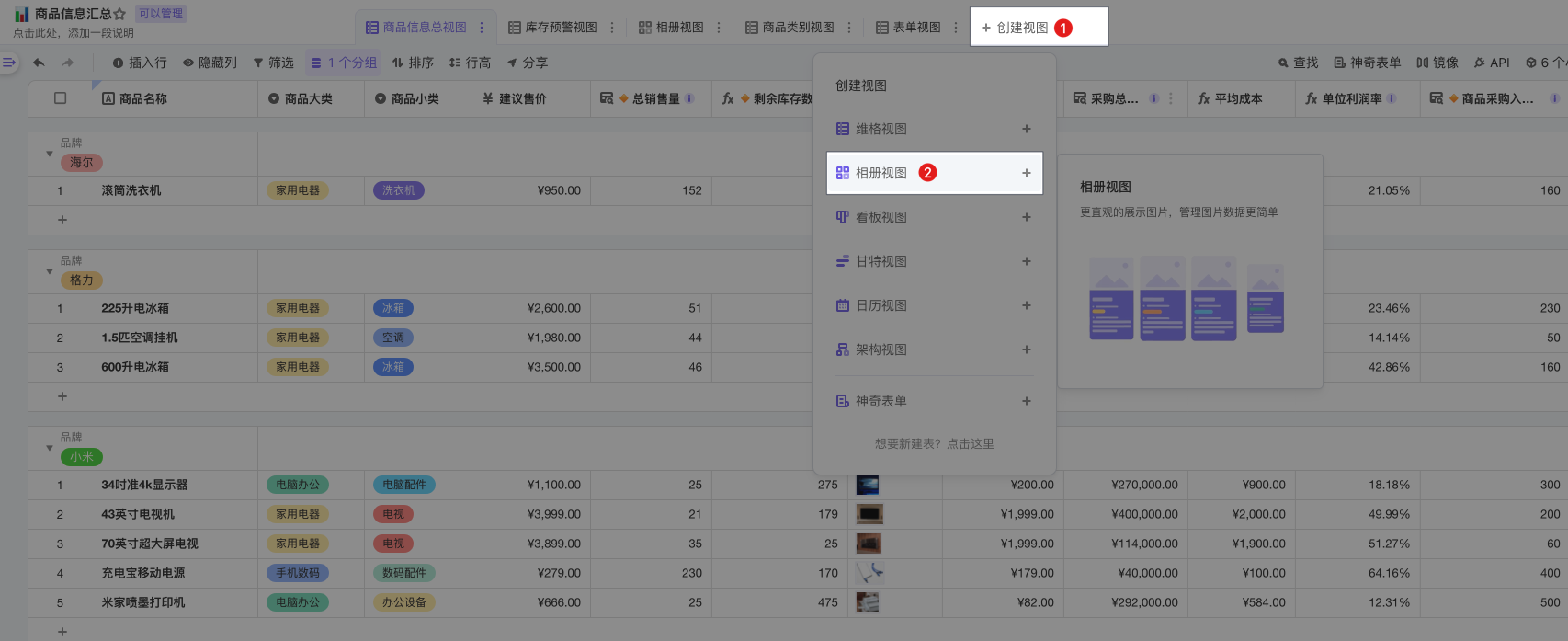The height and width of the screenshot is (641, 1568).
Task: Choose 看板视图 menu entry
Action: [x=934, y=217]
